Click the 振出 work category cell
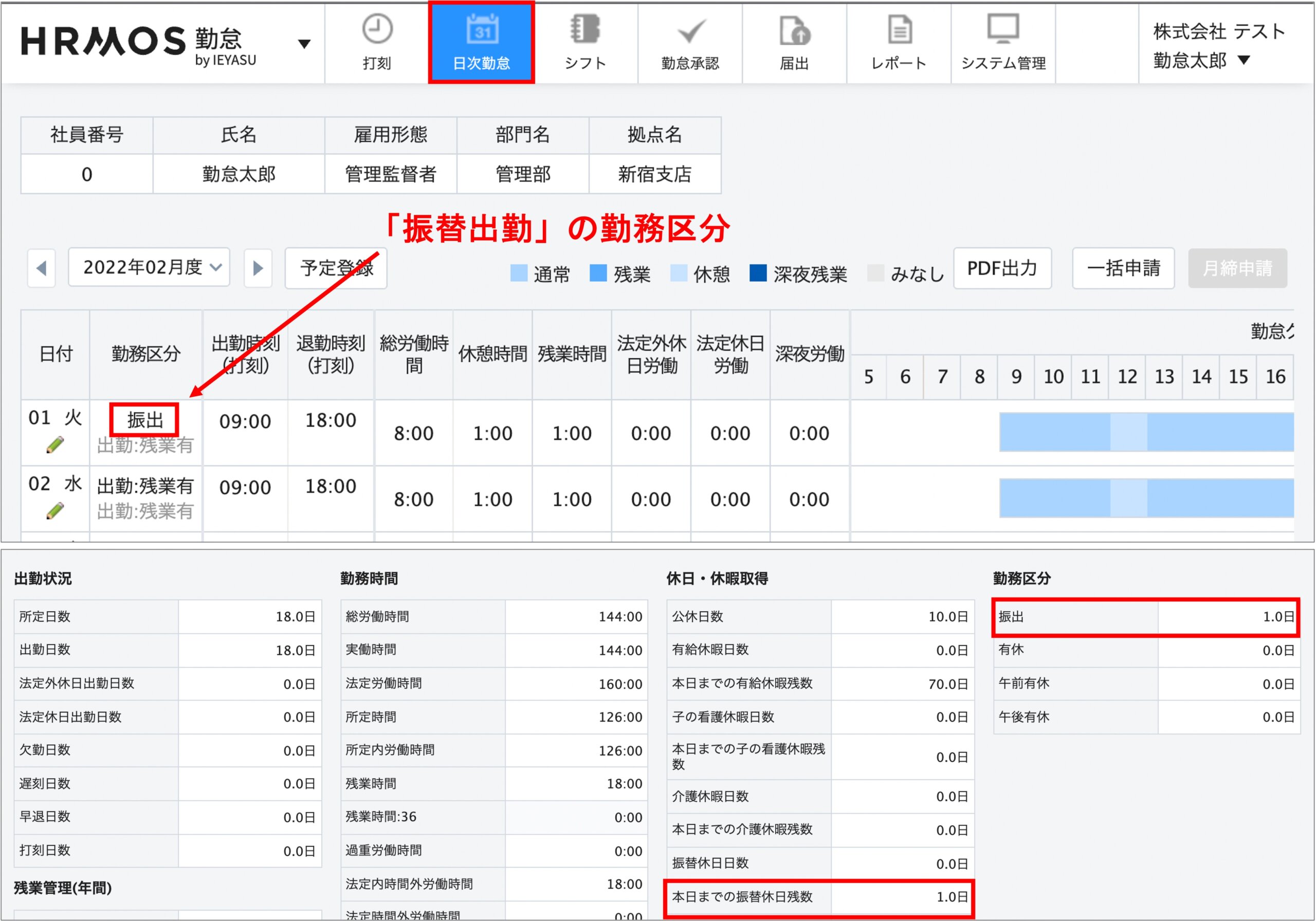This screenshot has width=1316, height=921. pos(144,420)
